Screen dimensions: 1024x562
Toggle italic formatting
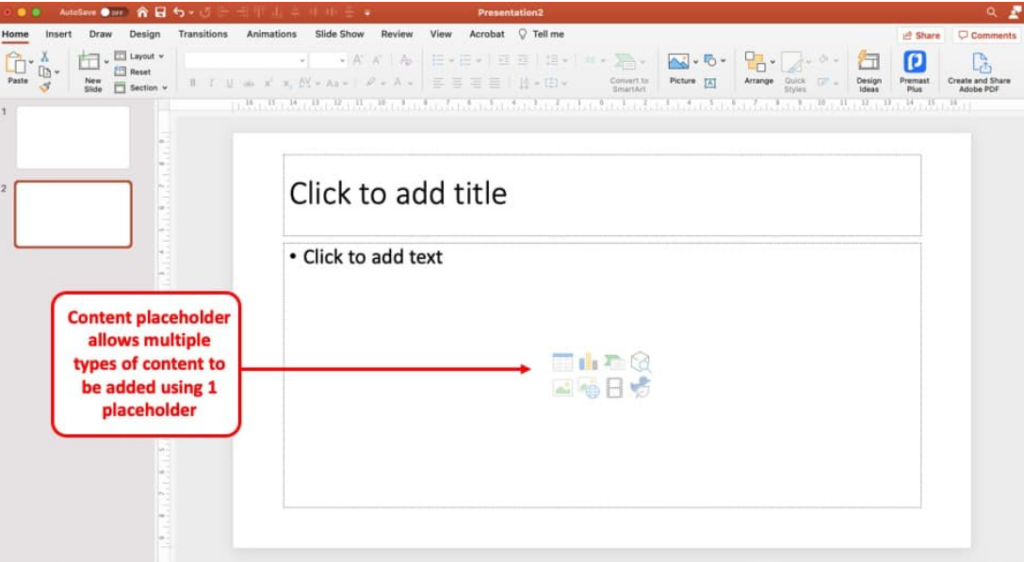(x=211, y=83)
